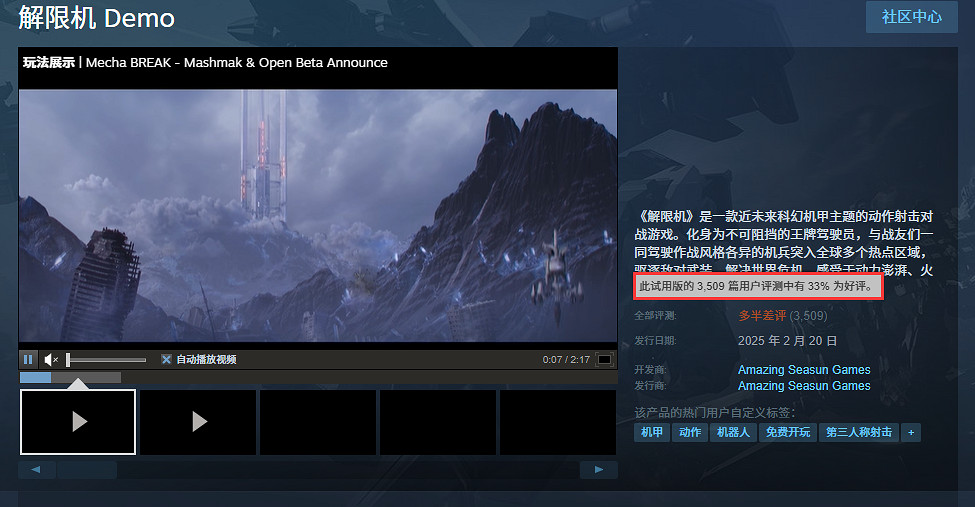The image size is (975, 507).
Task: Click the game description paragraph
Action: tap(783, 243)
